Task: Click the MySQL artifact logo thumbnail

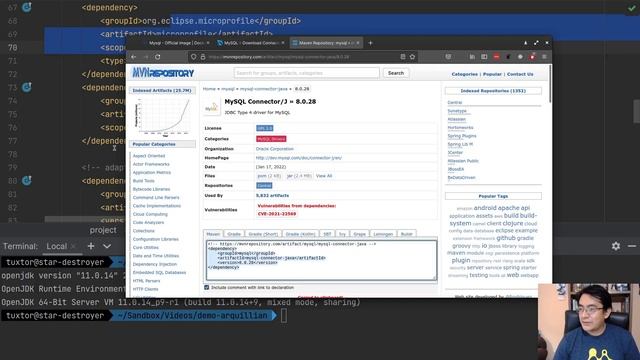Action: click(x=211, y=108)
